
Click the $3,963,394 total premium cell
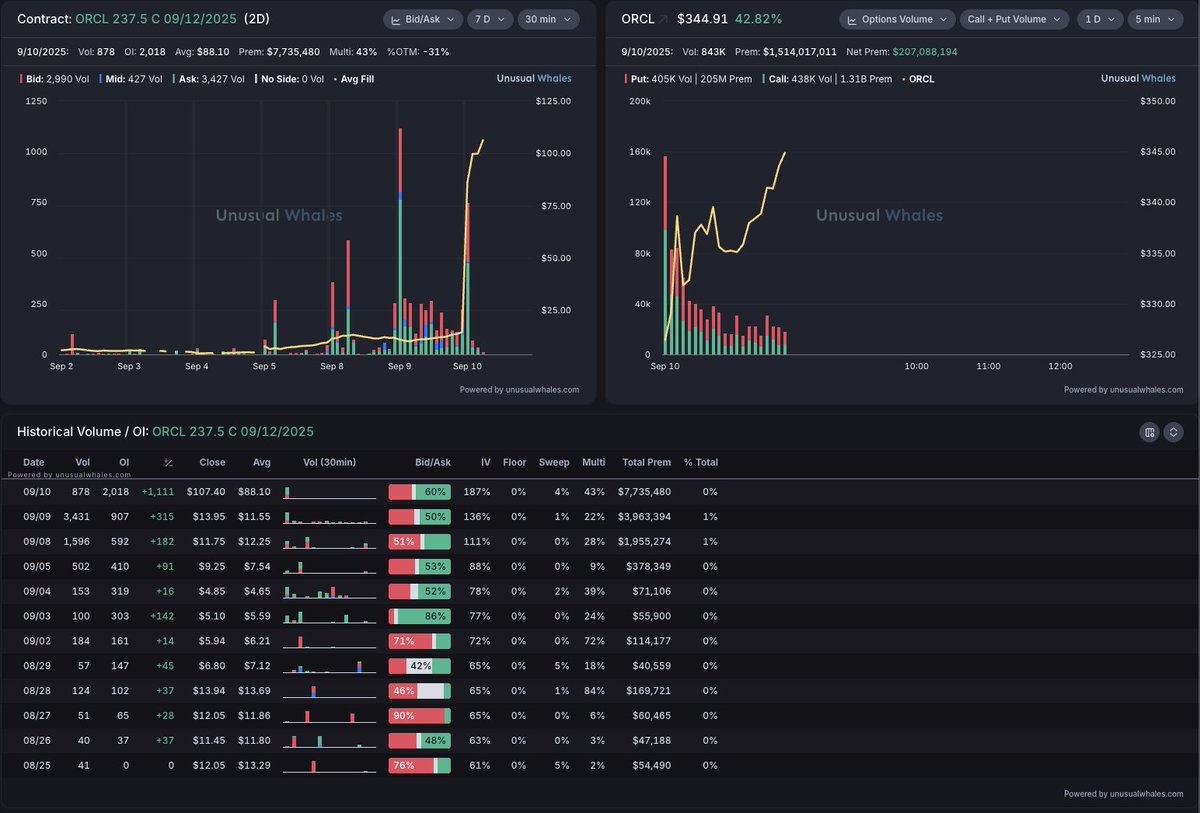[644, 517]
